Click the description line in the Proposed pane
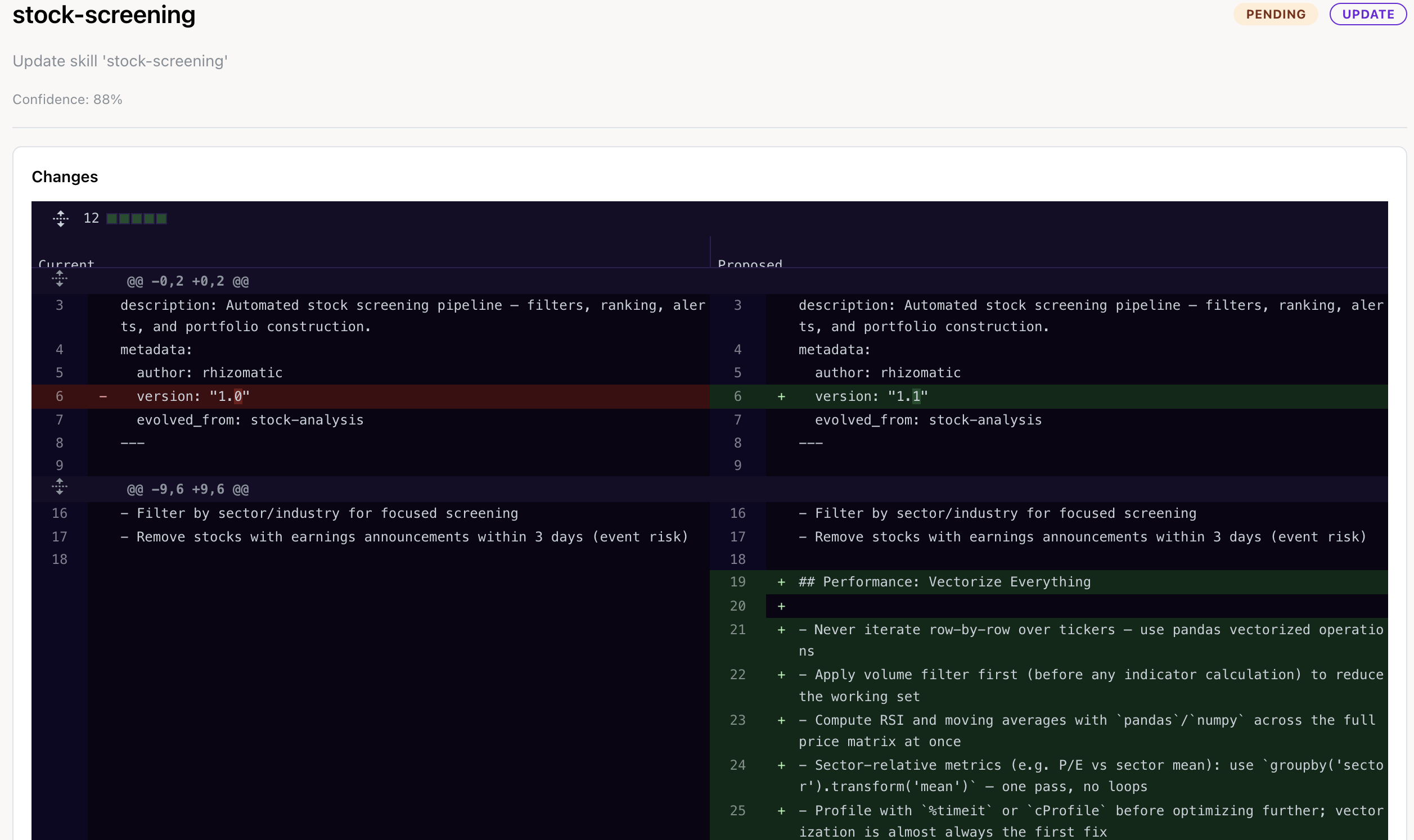This screenshot has height=840, width=1414. click(x=1091, y=316)
